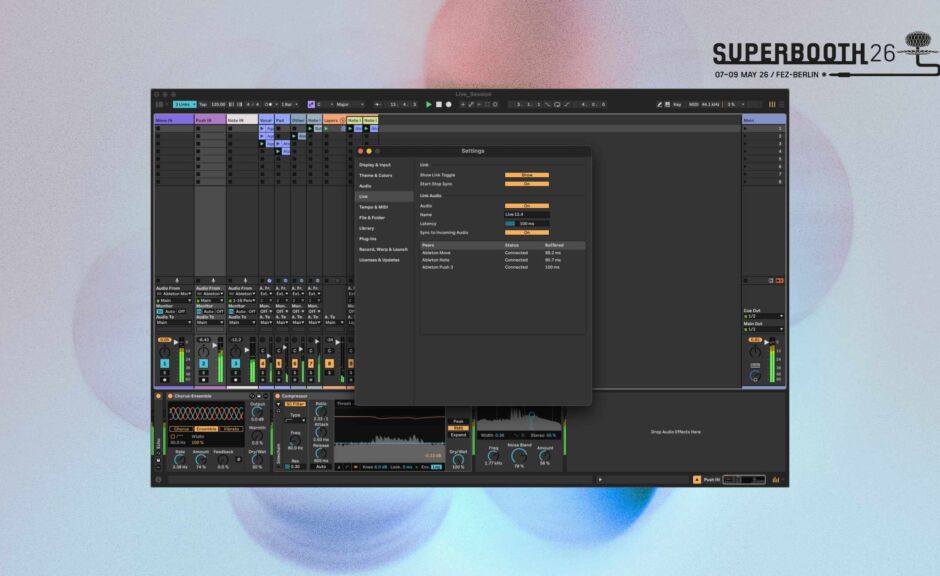Toggle track 4 activator button
Image resolution: width=940 pixels, height=576 pixels.
click(263, 363)
